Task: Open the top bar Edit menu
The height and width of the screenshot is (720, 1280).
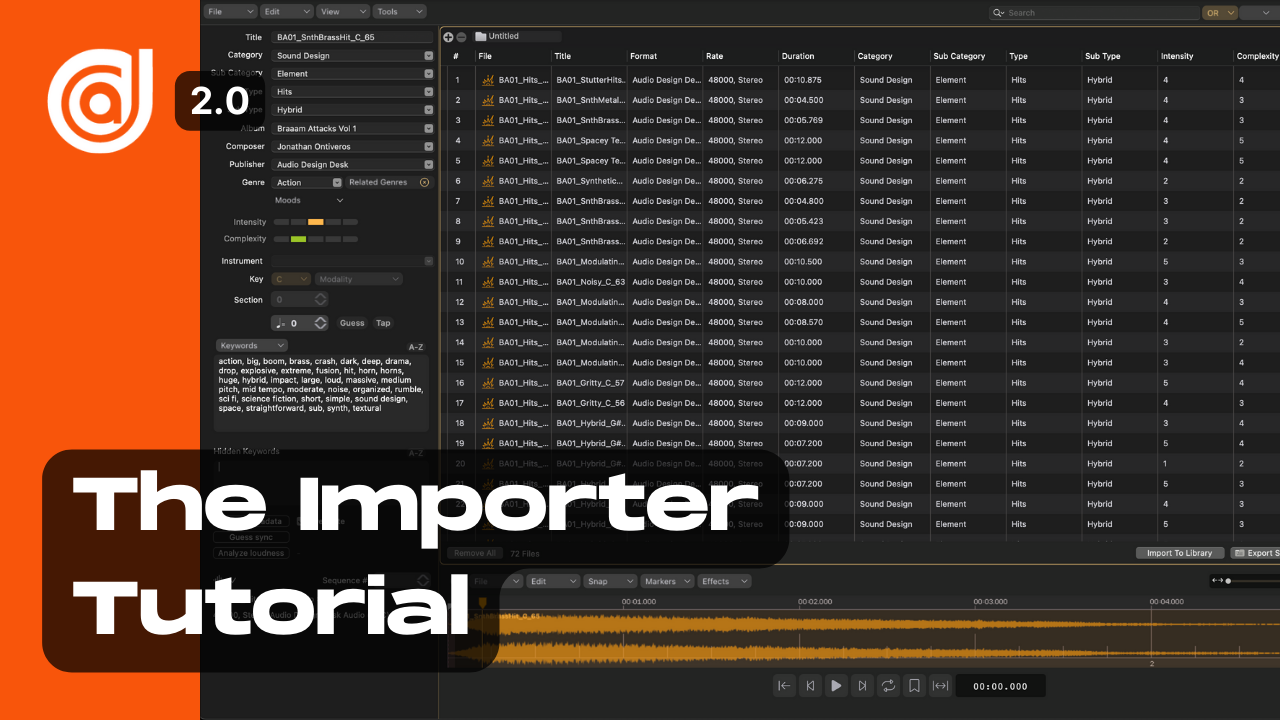Action: pyautogui.click(x=287, y=12)
